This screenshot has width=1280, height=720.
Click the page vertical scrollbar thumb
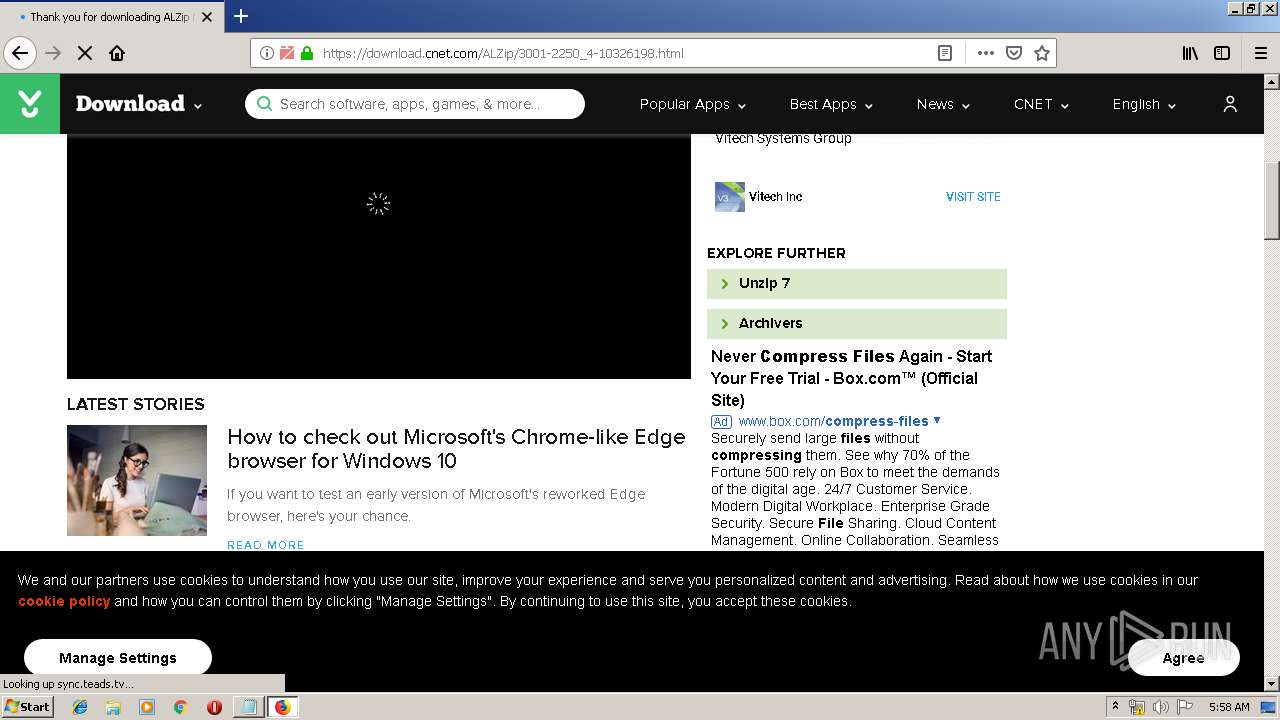tap(1272, 200)
